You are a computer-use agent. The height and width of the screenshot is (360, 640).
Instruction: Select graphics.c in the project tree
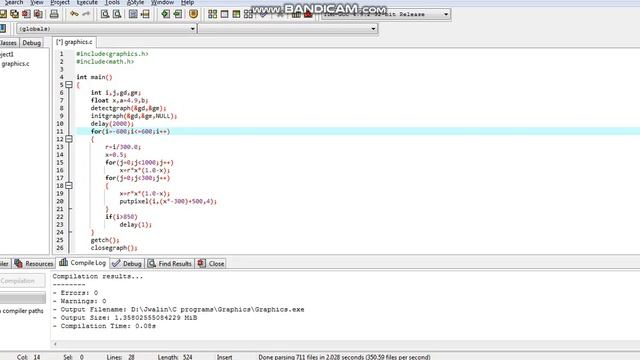point(16,64)
